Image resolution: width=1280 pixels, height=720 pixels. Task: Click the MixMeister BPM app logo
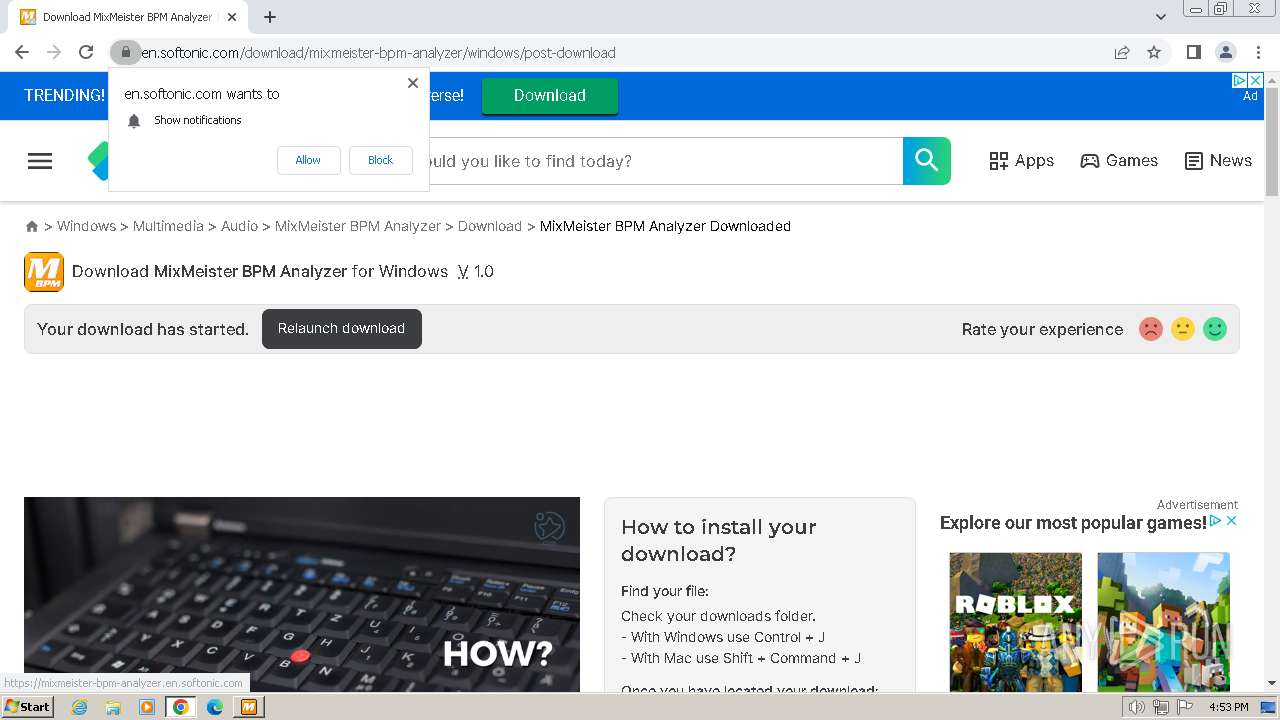point(44,272)
